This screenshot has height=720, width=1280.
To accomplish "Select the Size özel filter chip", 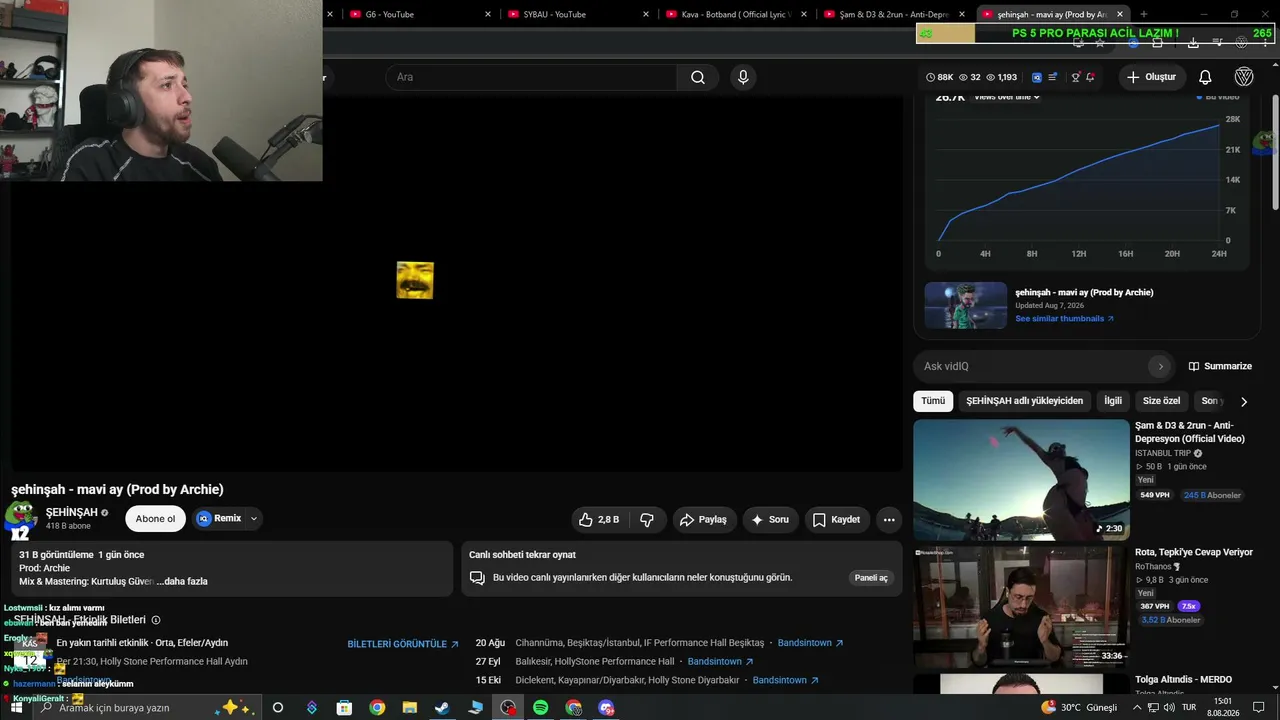I will pyautogui.click(x=1161, y=401).
